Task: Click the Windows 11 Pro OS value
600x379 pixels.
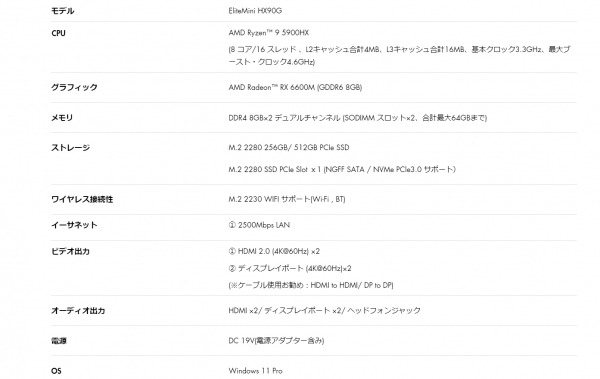Action: click(x=255, y=371)
